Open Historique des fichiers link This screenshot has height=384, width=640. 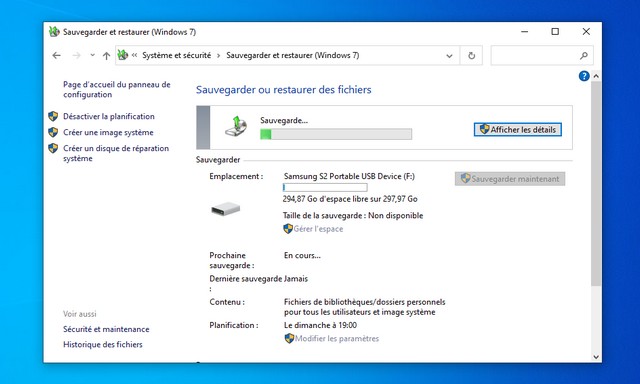(103, 344)
